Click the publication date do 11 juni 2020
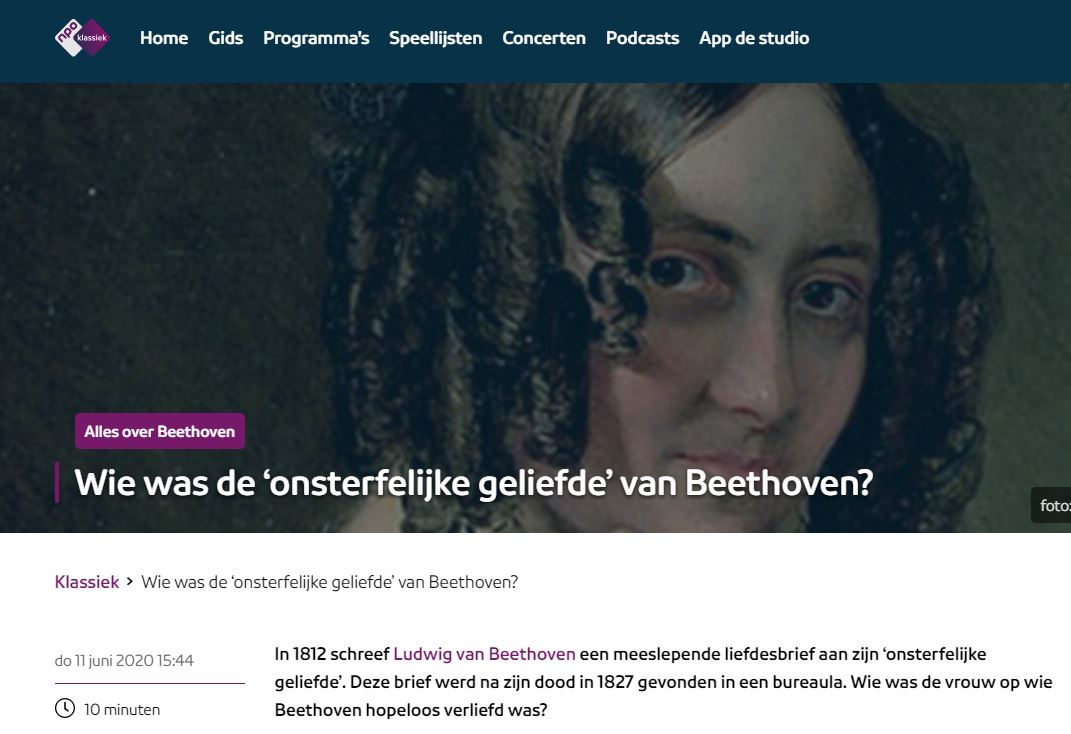The width and height of the screenshot is (1071, 734). (124, 660)
